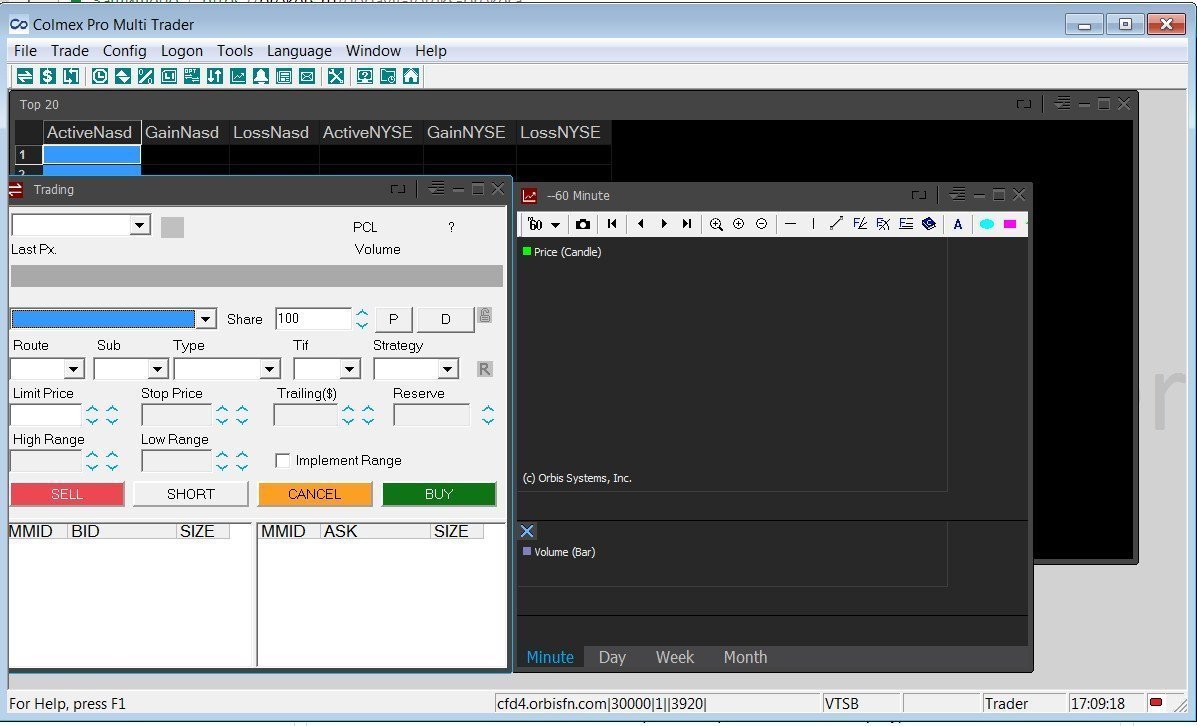Open the chart window toolbar icon
Screen dimensions: 1197x726
coord(237,76)
